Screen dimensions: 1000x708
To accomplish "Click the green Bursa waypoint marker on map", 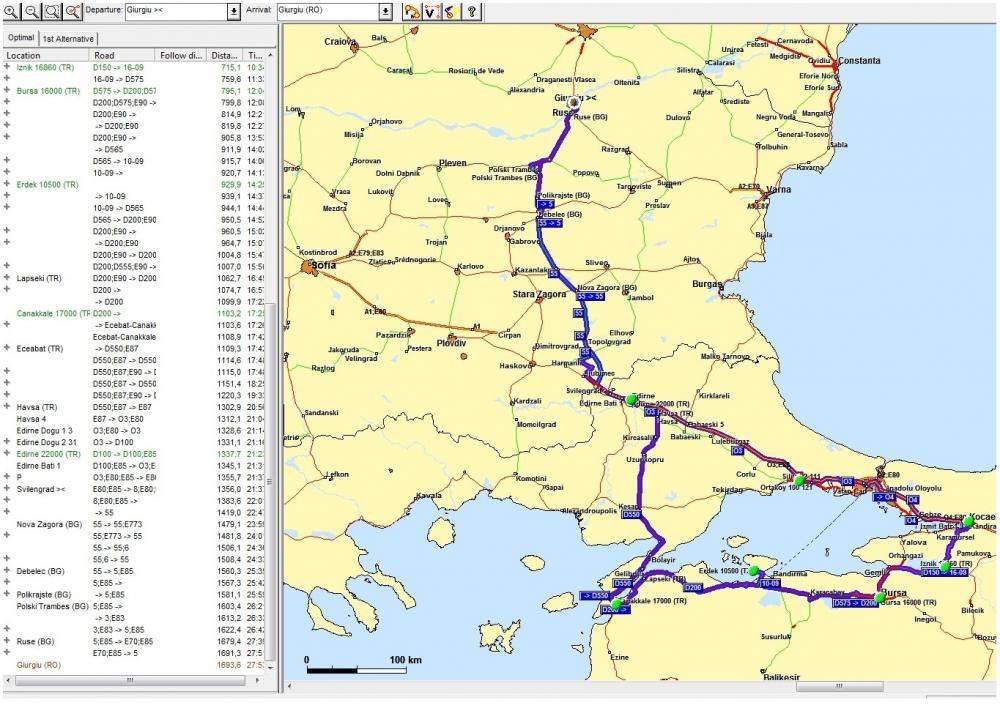I will (x=878, y=596).
